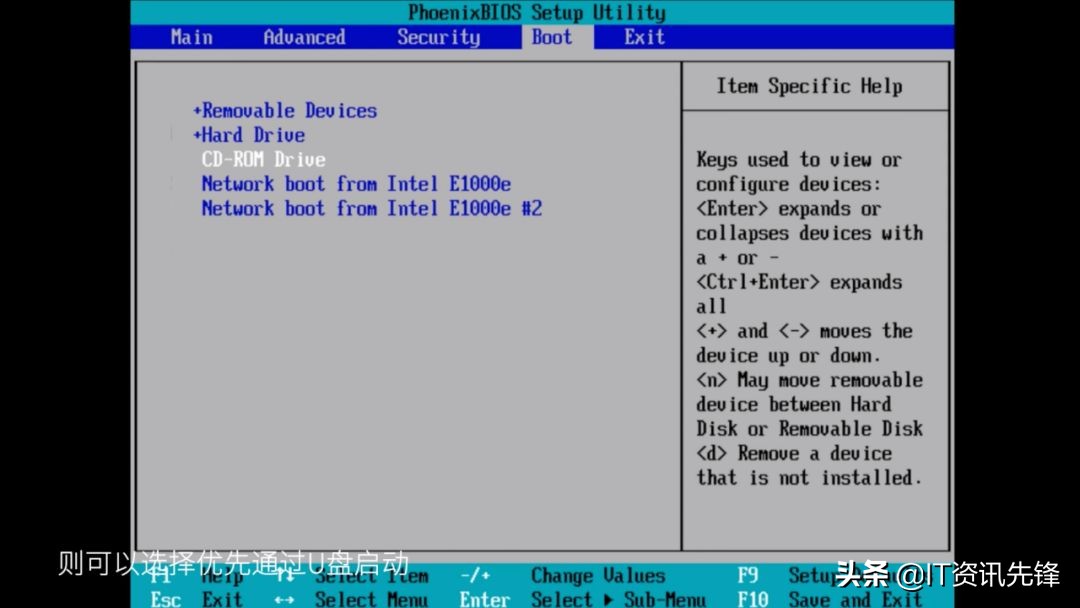
Task: Expand the Hard Drive entry
Action: (x=249, y=135)
